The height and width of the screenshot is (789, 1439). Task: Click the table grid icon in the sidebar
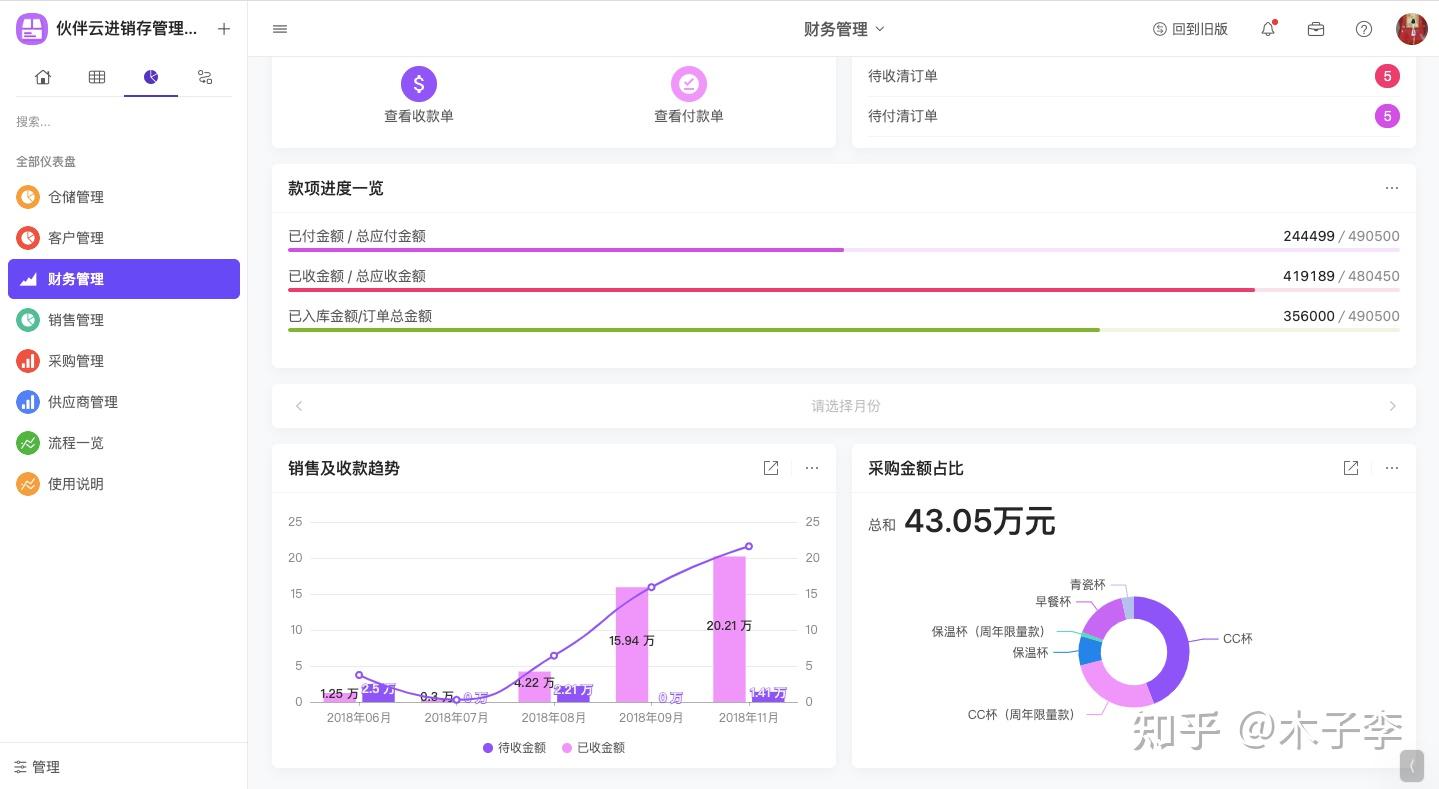(x=96, y=77)
